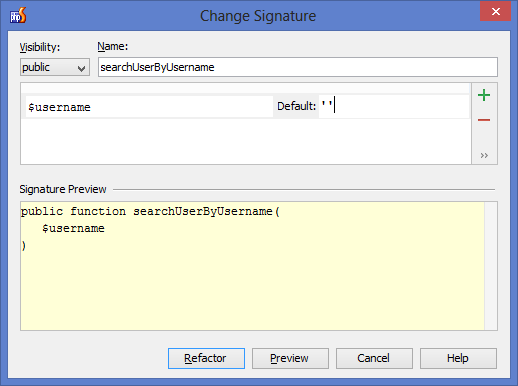Add a new parameter with green plus
518x386 pixels.
click(484, 96)
